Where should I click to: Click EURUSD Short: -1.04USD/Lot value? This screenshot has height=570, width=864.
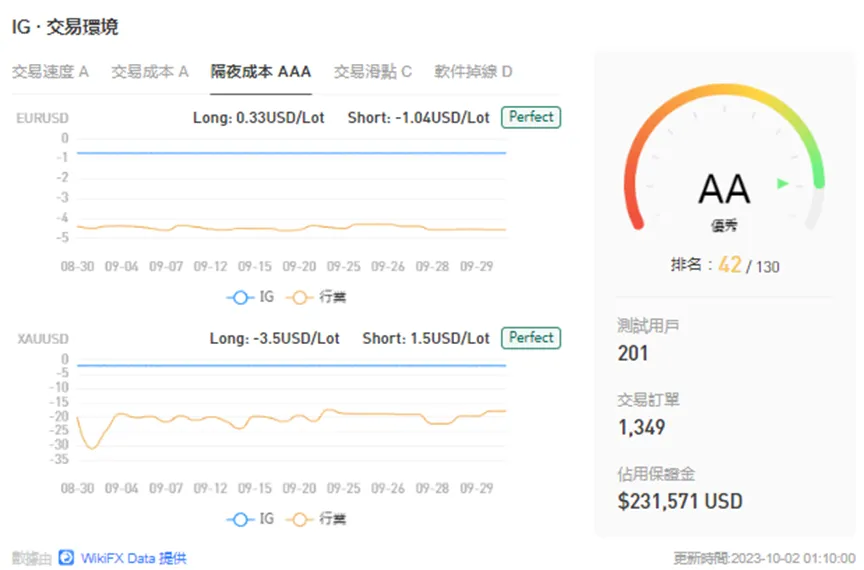(418, 118)
